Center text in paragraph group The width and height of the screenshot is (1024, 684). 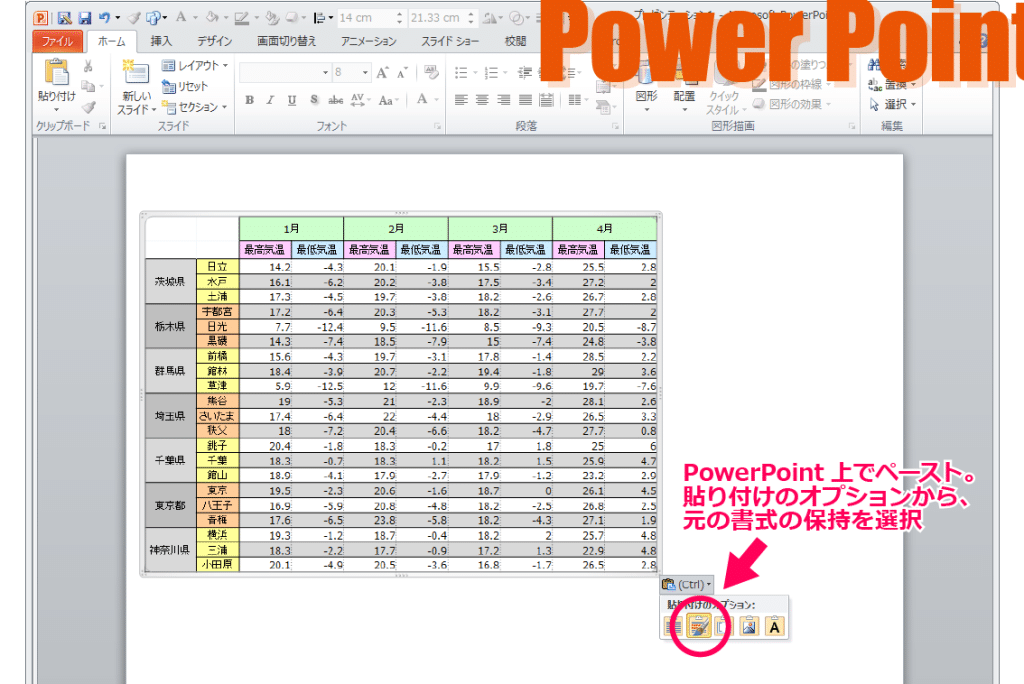click(x=482, y=100)
